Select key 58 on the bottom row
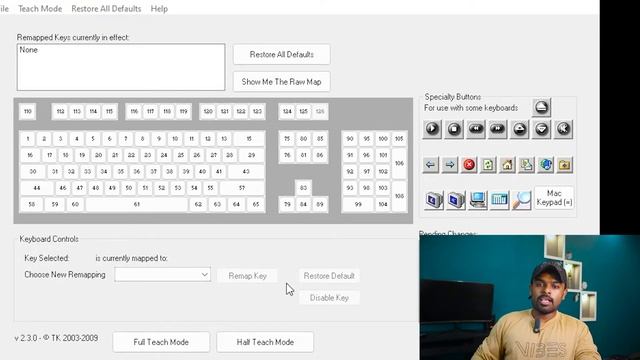Image resolution: width=640 pixels, height=360 pixels. pyautogui.click(x=31, y=204)
